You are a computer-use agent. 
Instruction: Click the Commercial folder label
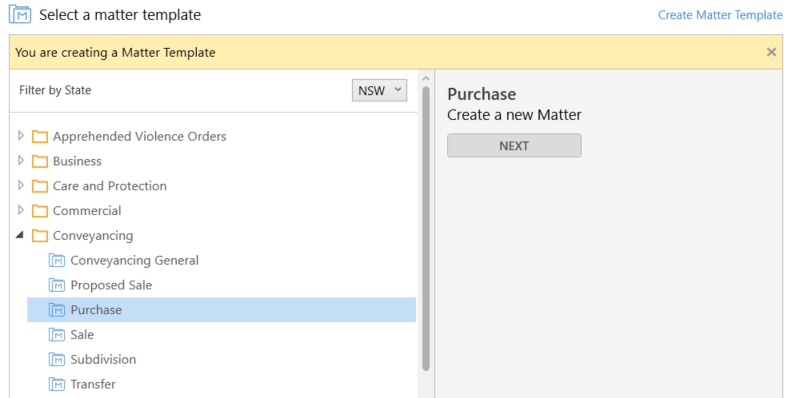(x=87, y=211)
